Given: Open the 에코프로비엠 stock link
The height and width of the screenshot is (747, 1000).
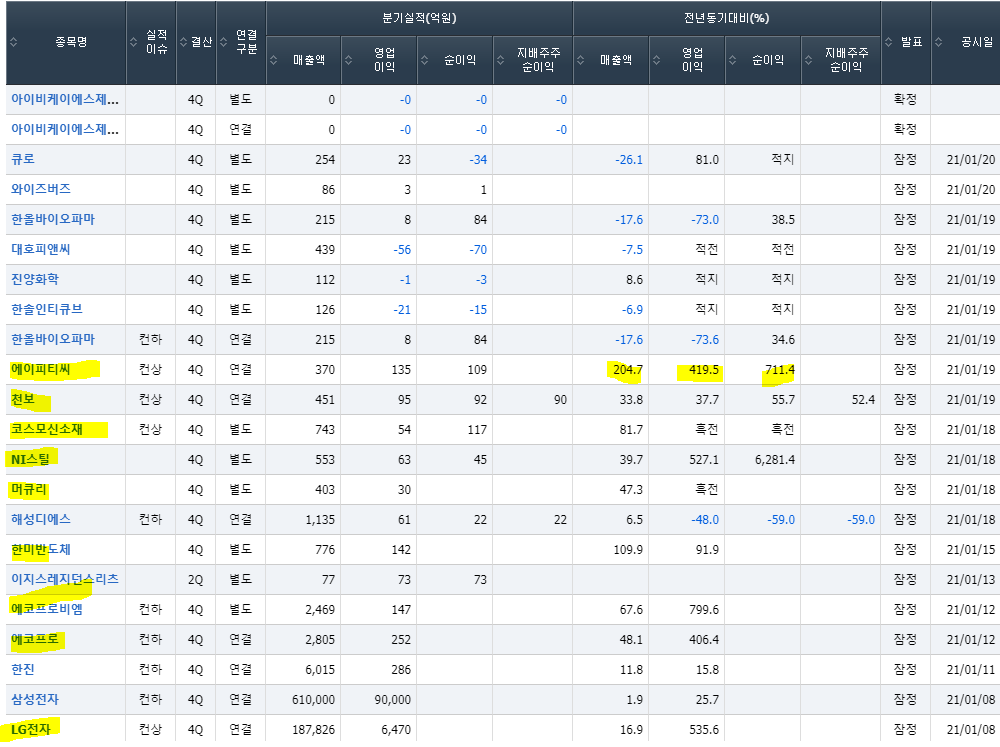Looking at the screenshot, I should pos(47,609).
